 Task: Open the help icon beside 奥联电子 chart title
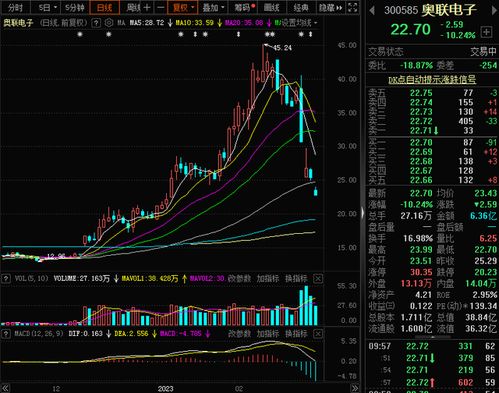tap(96, 23)
